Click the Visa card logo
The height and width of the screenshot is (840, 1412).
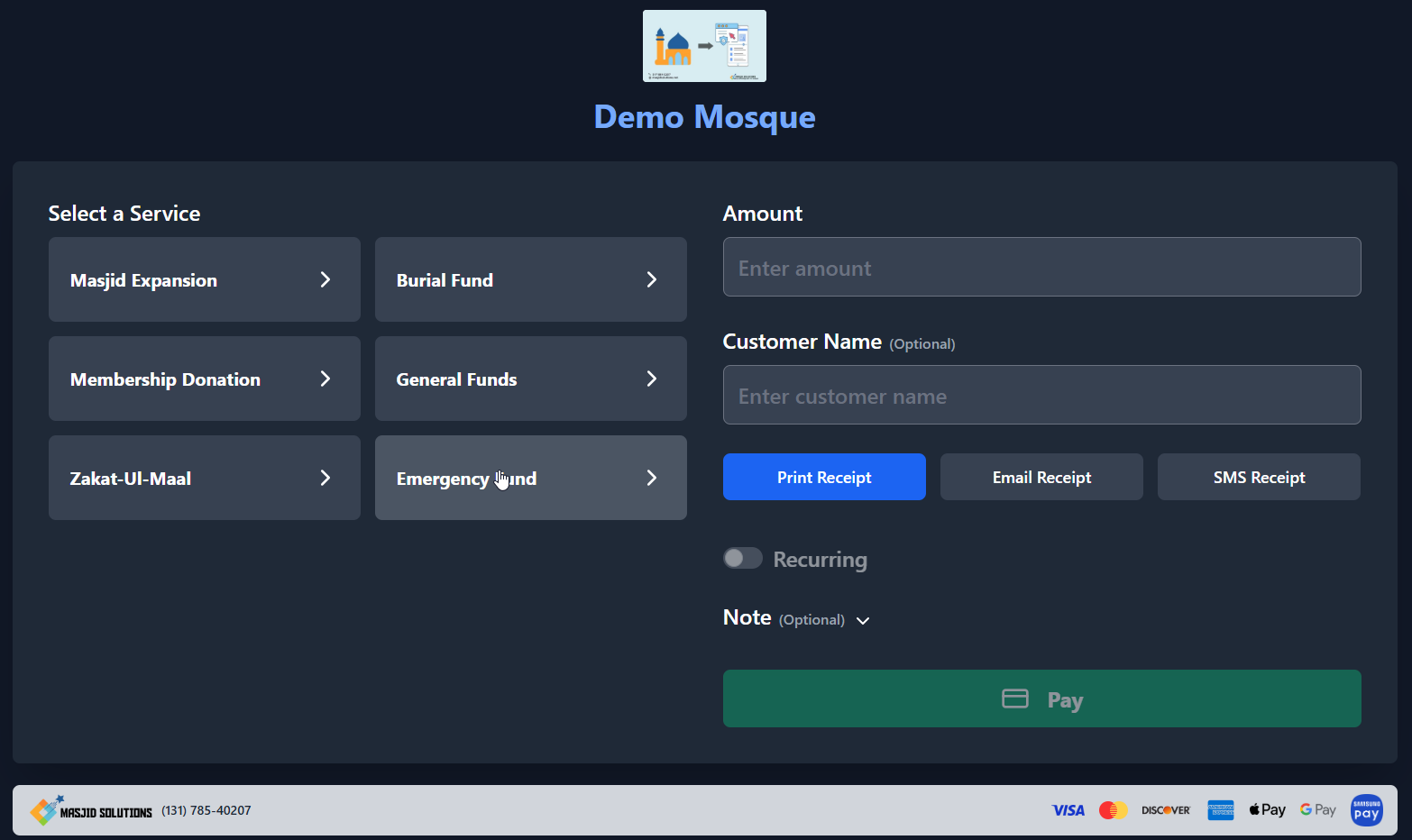coord(1068,810)
